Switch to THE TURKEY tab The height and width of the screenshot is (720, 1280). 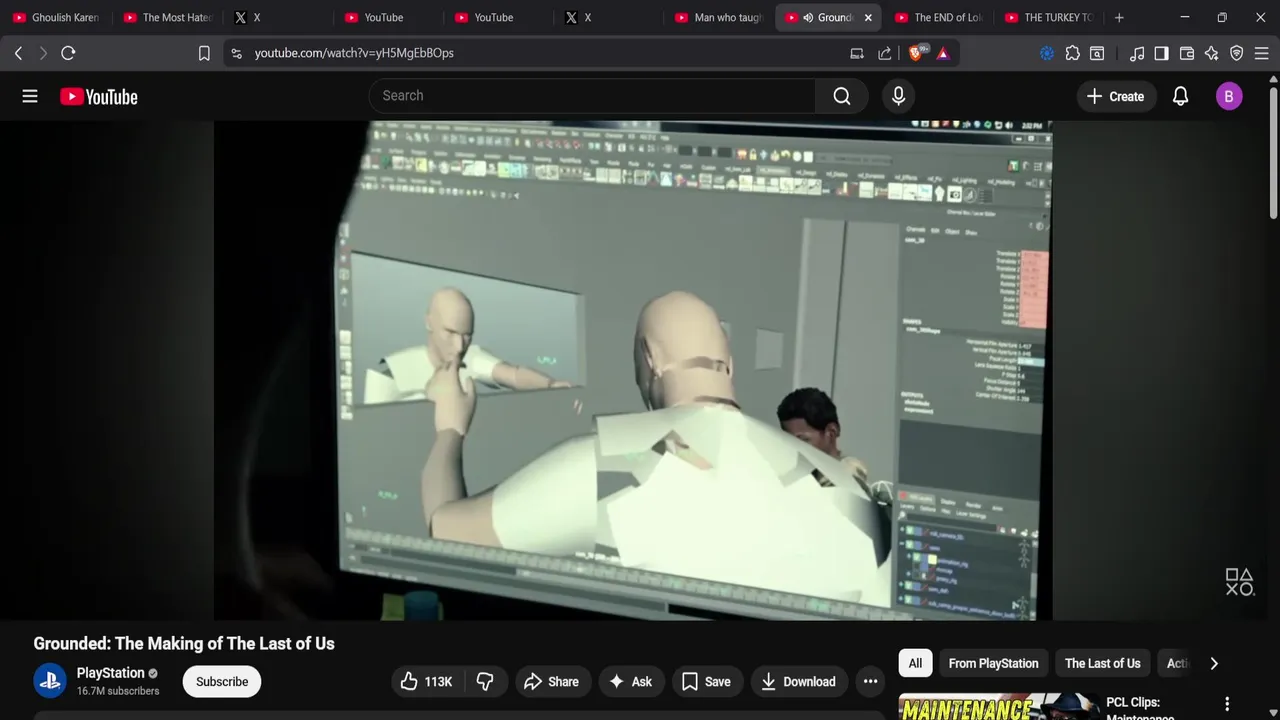tap(1049, 17)
